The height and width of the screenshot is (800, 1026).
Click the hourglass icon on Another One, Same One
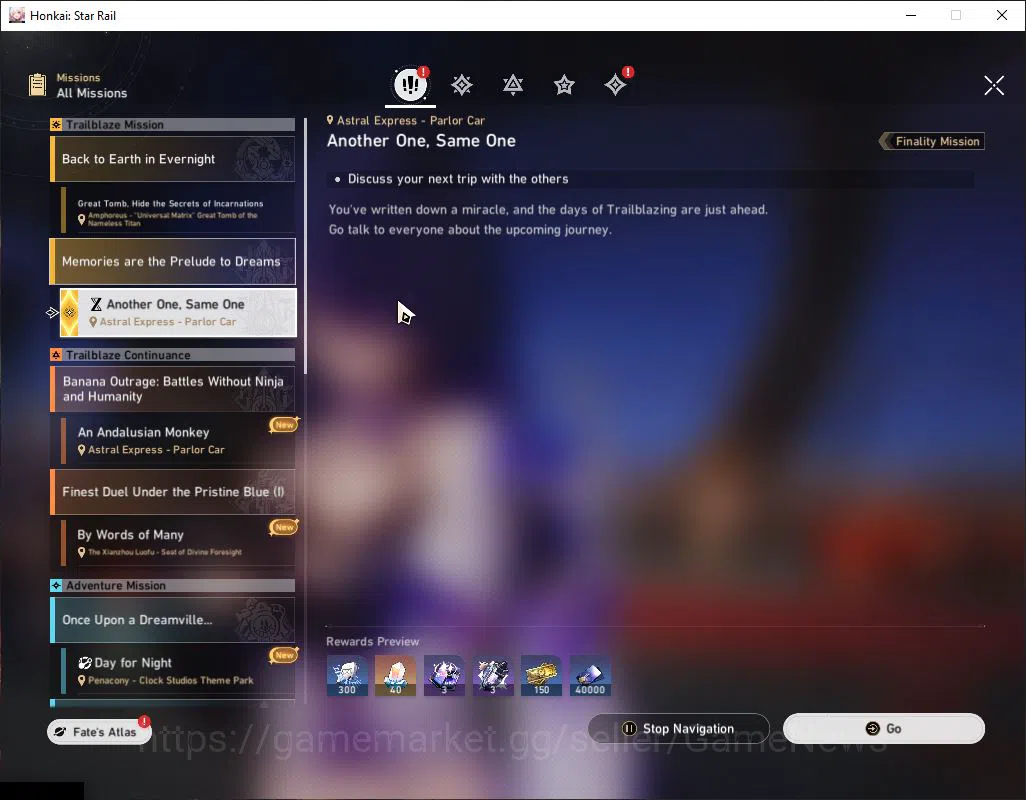(96, 304)
